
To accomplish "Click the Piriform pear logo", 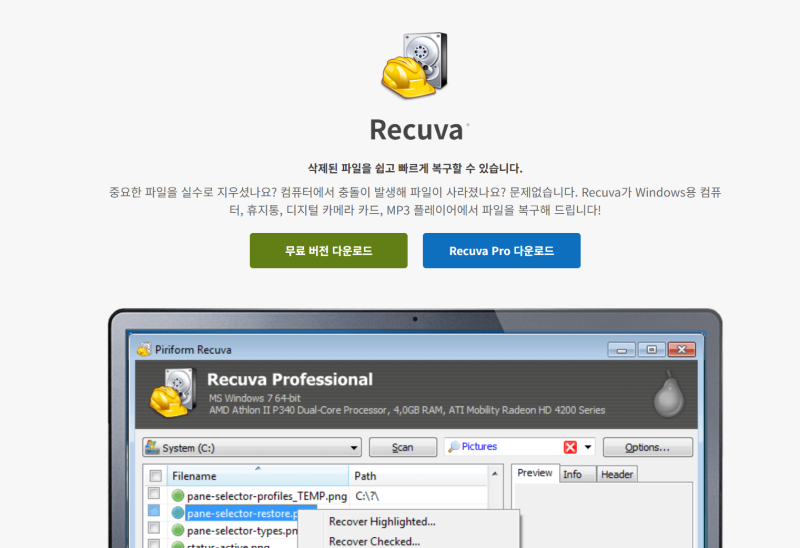I will pyautogui.click(x=669, y=394).
